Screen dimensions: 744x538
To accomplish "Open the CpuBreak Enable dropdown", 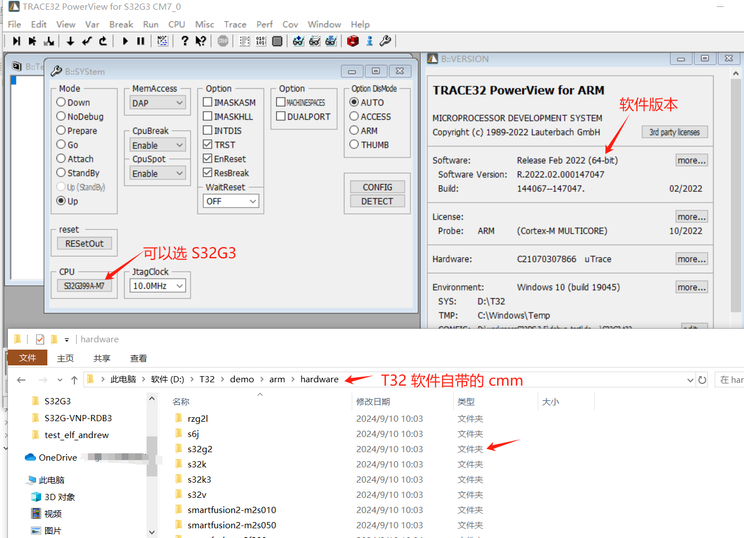I will pos(157,145).
